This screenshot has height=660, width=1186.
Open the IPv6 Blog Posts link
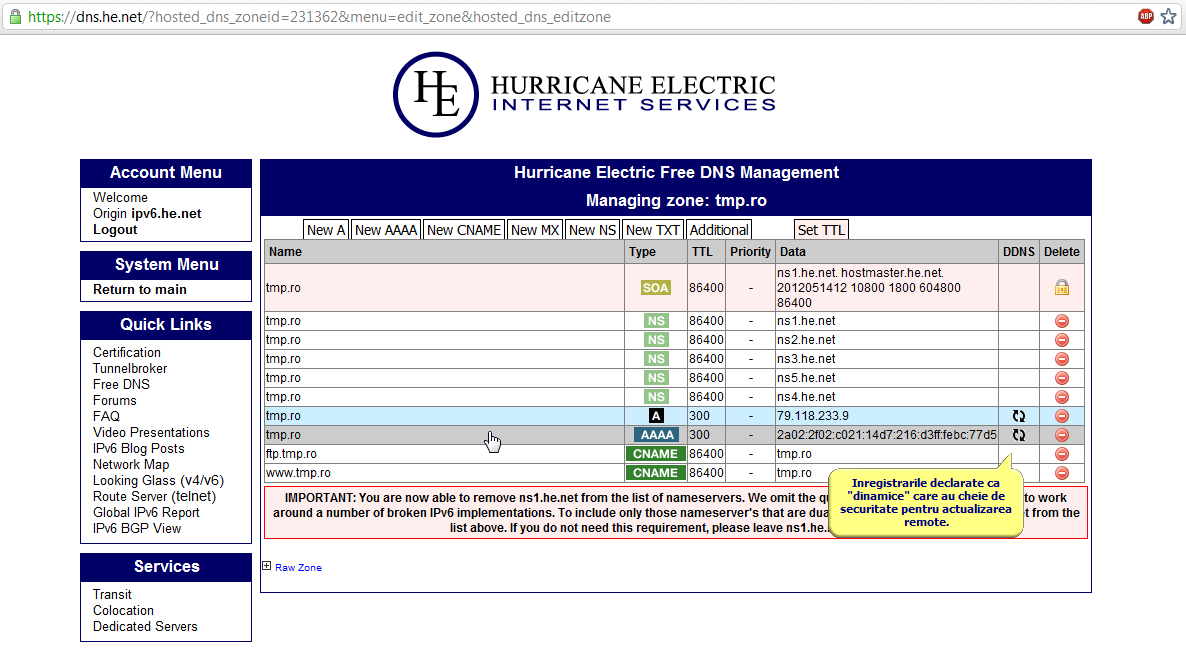coord(138,448)
